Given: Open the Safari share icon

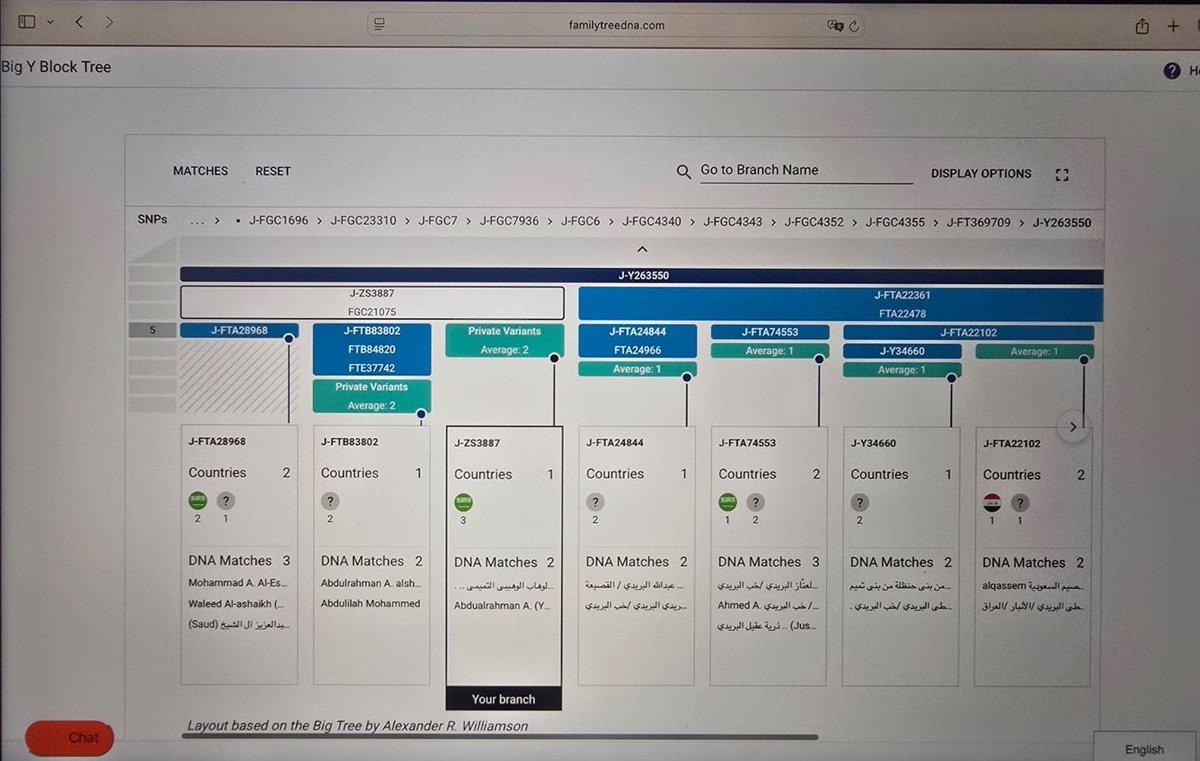Looking at the screenshot, I should (x=1141, y=26).
